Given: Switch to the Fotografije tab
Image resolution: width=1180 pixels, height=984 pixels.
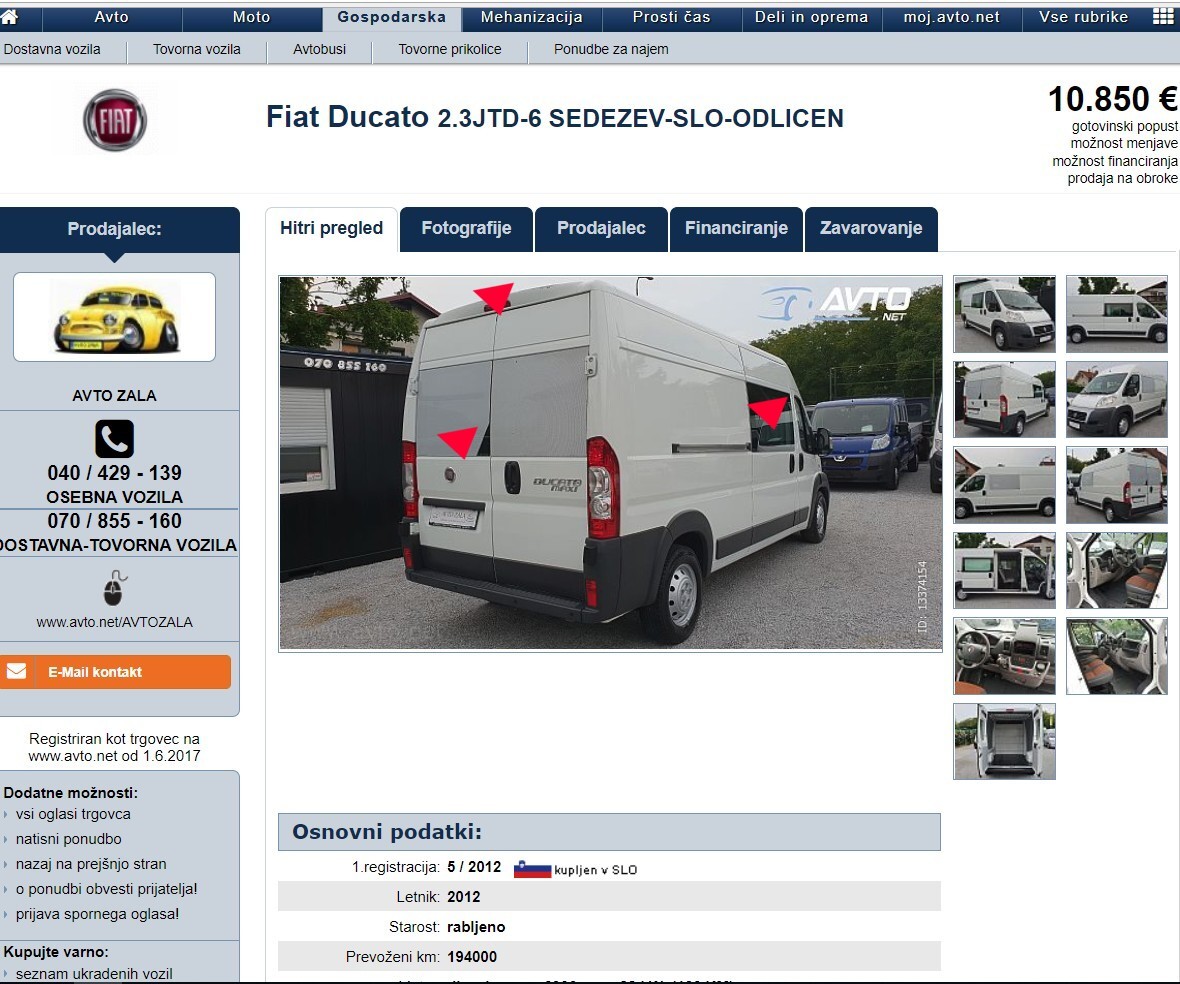Looking at the screenshot, I should click(x=466, y=229).
